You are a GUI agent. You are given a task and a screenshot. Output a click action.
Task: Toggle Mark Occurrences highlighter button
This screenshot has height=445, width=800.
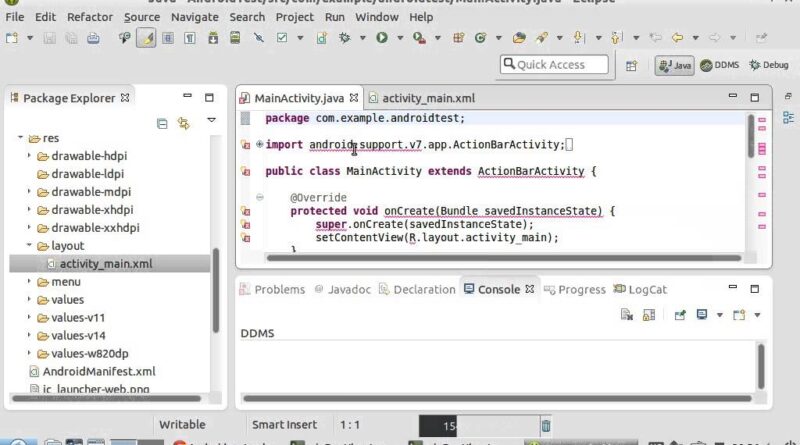coord(146,38)
